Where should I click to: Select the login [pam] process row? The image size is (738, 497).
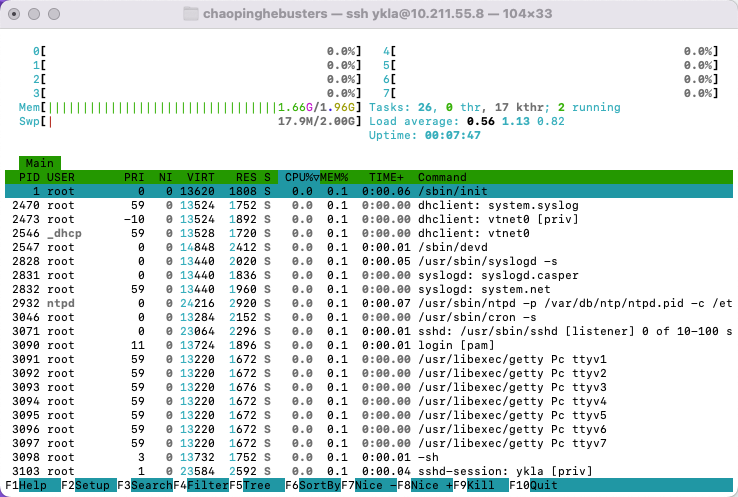click(369, 345)
